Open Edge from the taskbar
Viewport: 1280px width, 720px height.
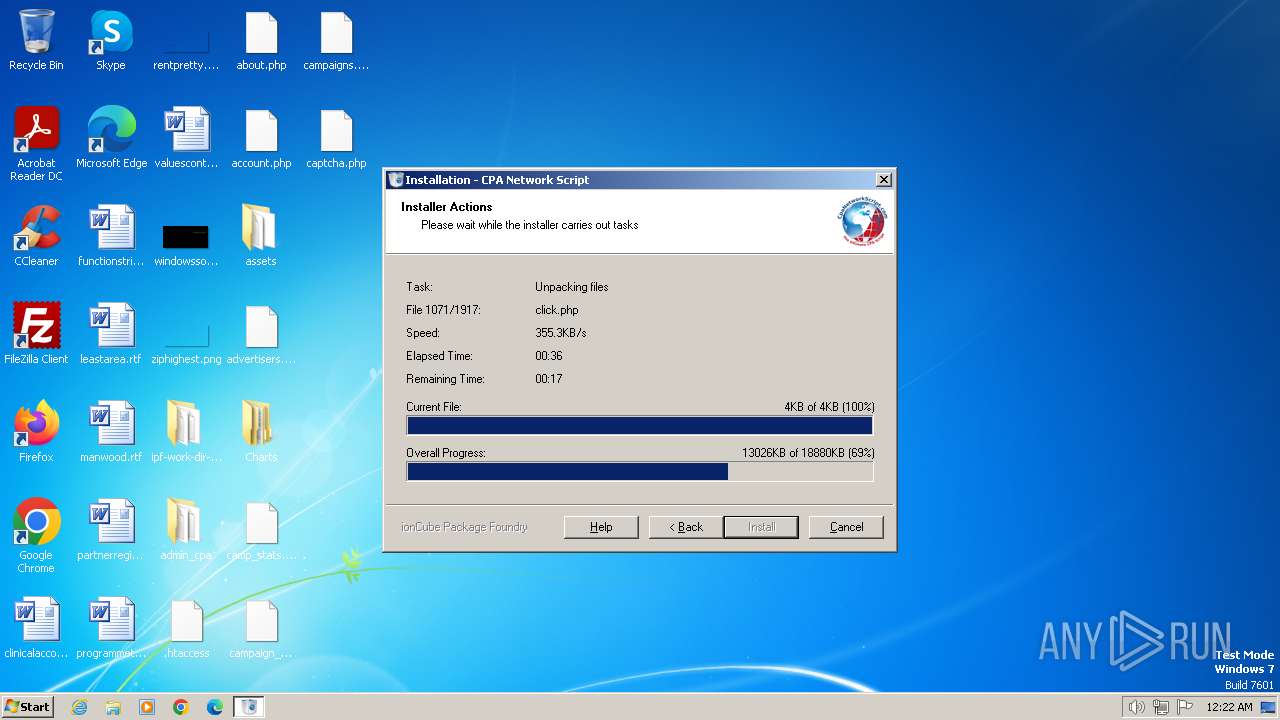(215, 707)
